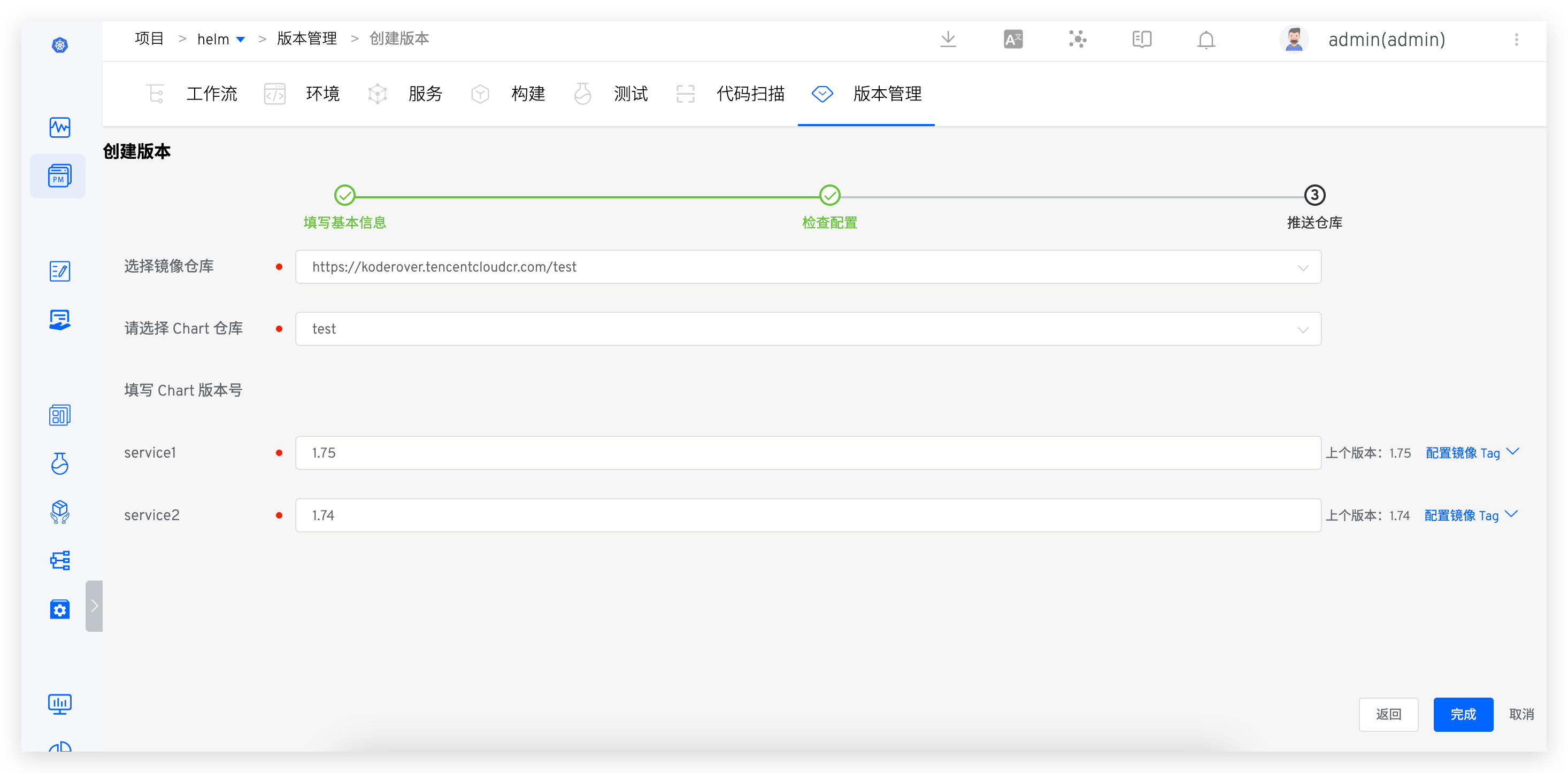Image resolution: width=1568 pixels, height=773 pixels.
Task: Click the download icon in top bar
Action: (948, 40)
